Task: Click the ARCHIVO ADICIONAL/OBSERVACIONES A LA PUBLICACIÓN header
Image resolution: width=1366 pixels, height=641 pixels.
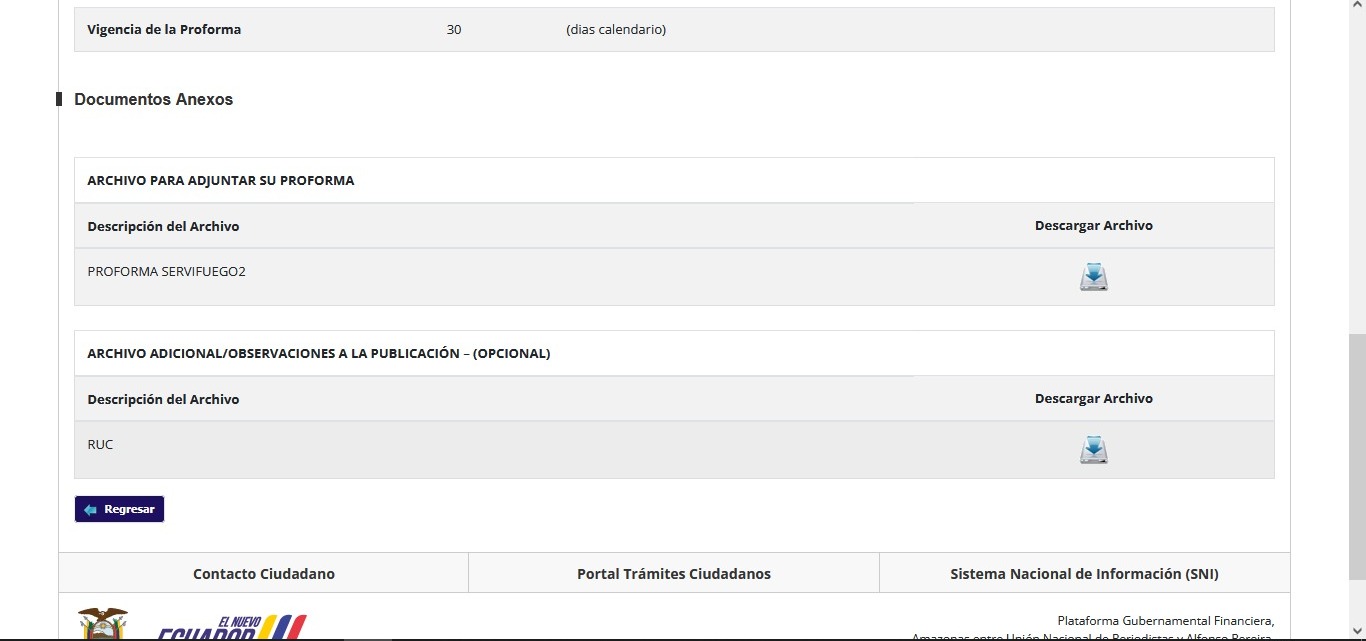Action: [x=318, y=354]
